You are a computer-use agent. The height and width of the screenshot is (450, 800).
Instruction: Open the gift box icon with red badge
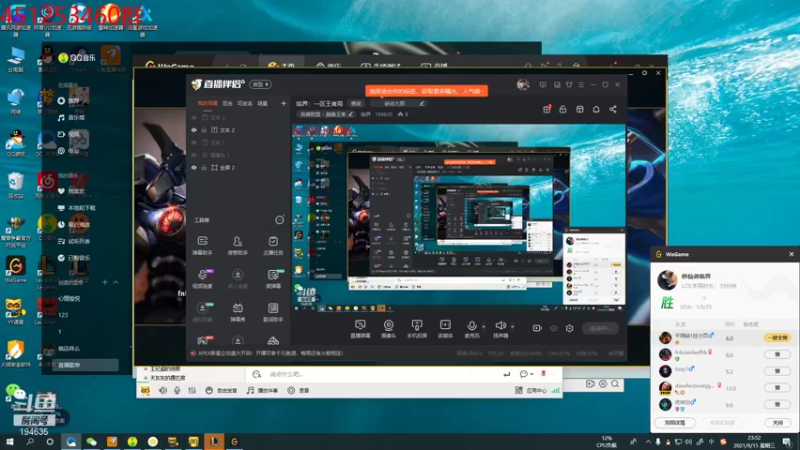(547, 109)
